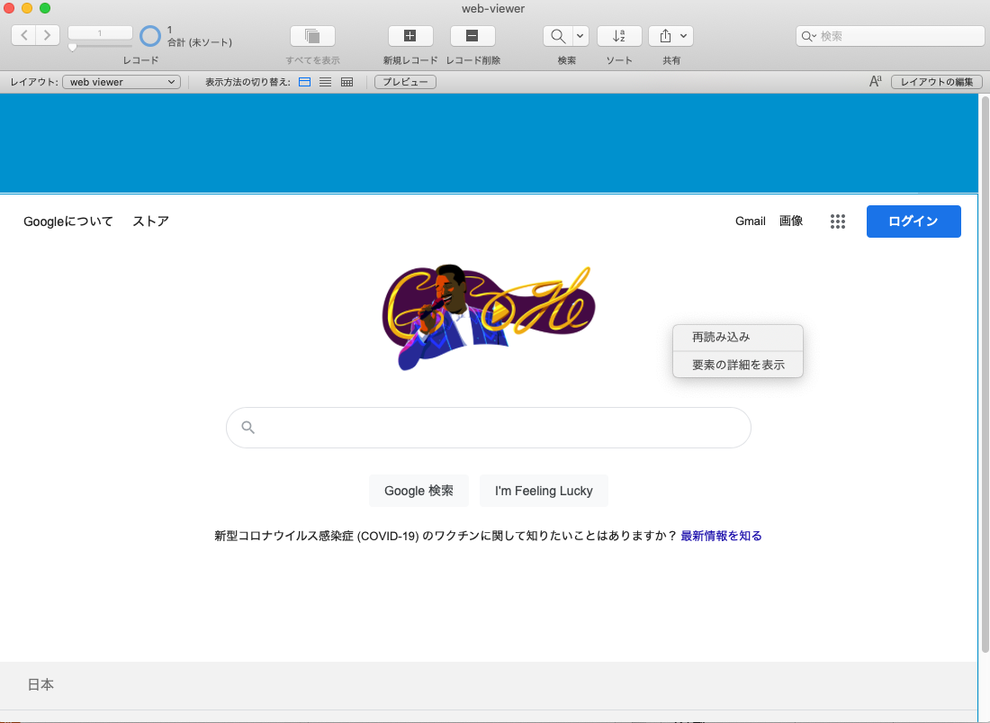Create a new record with plus icon
990x723 pixels.
tap(410, 36)
